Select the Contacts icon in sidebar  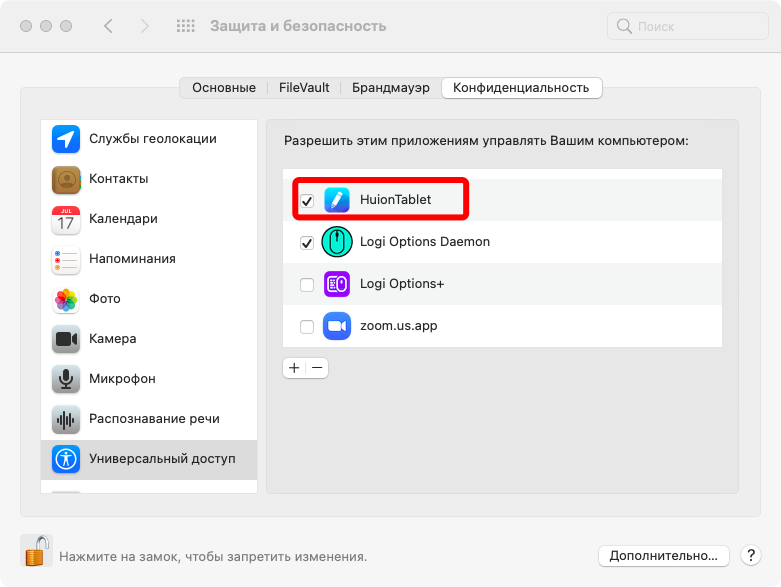[x=66, y=179]
